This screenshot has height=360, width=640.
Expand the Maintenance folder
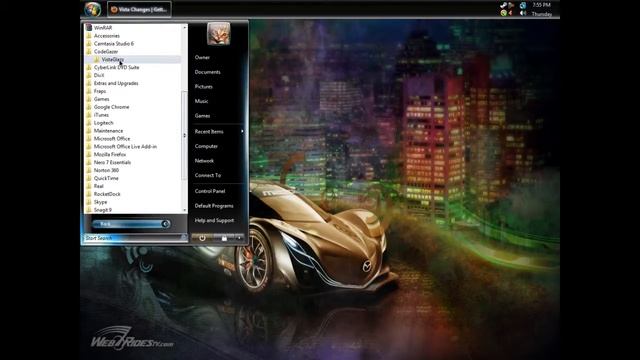coord(108,131)
